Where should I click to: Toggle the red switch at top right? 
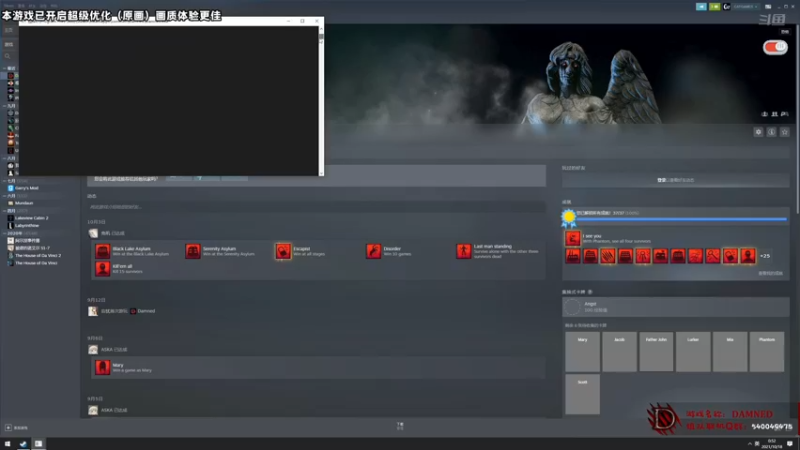[x=775, y=47]
